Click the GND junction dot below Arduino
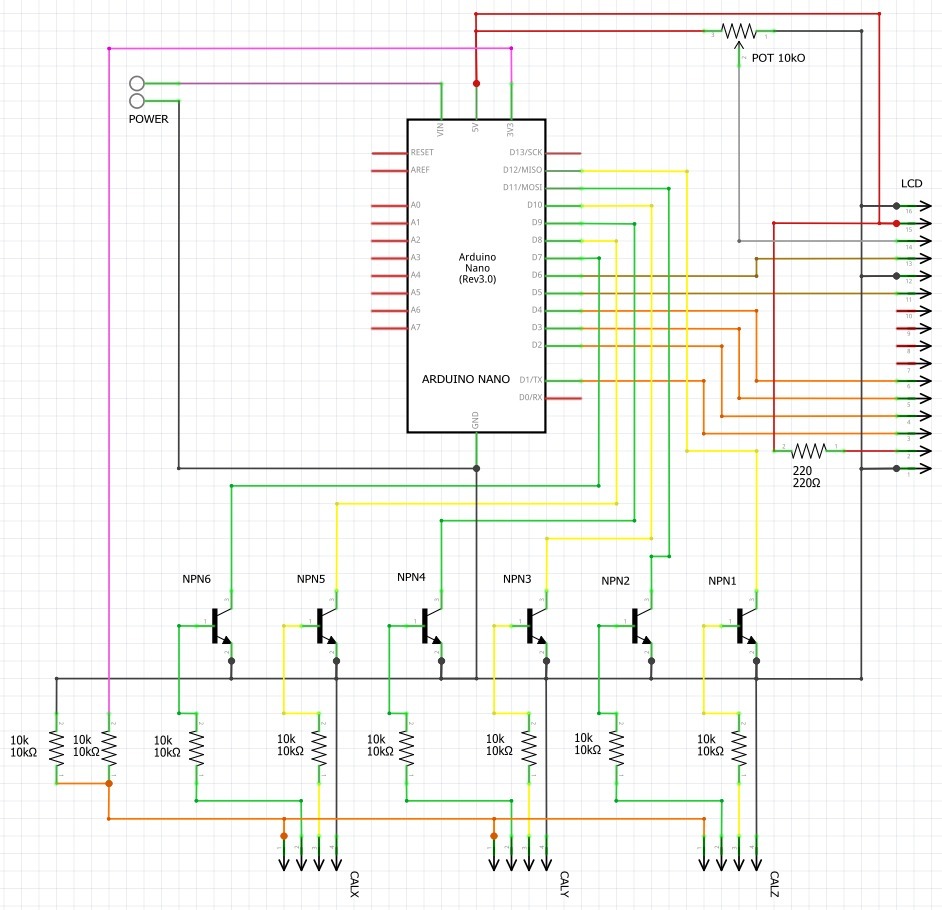Viewport: 942px width, 910px height. 476,468
